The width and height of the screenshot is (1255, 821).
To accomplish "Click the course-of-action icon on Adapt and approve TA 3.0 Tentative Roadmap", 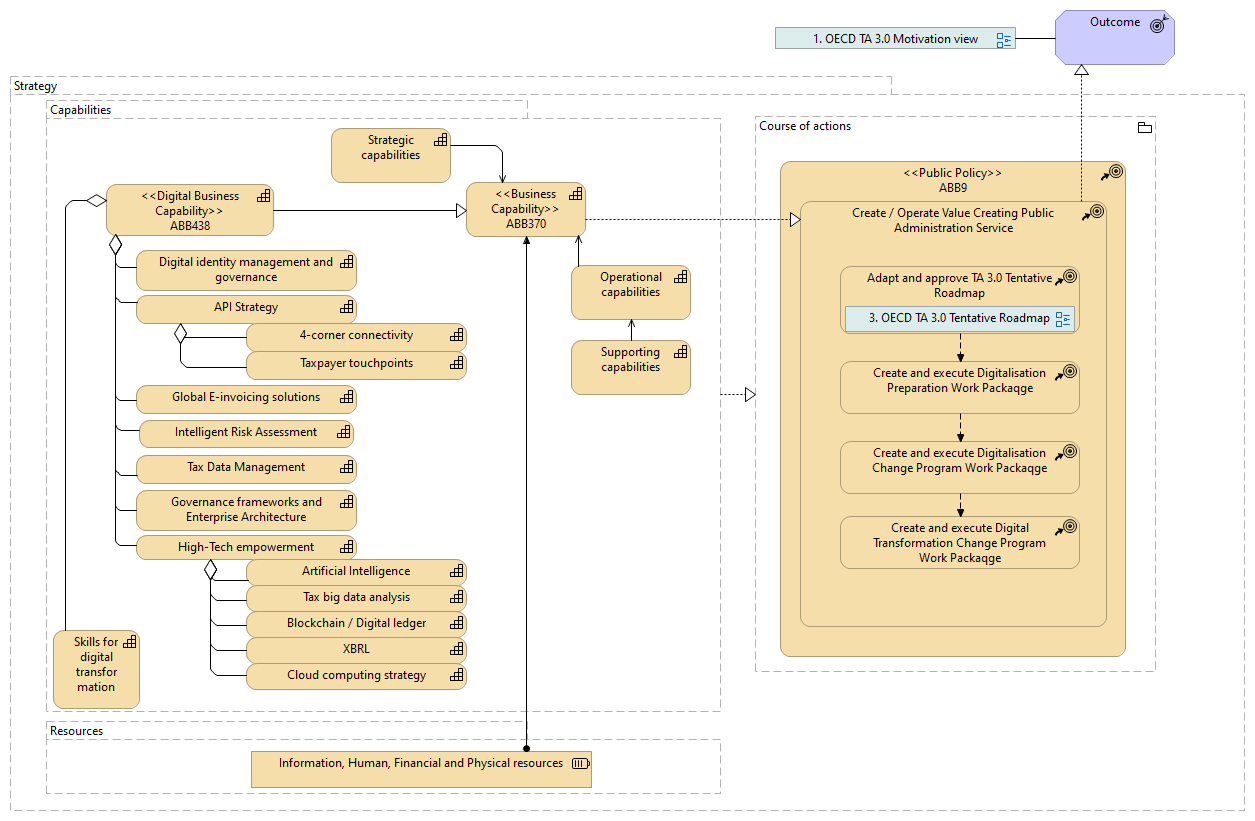I will 1066,277.
